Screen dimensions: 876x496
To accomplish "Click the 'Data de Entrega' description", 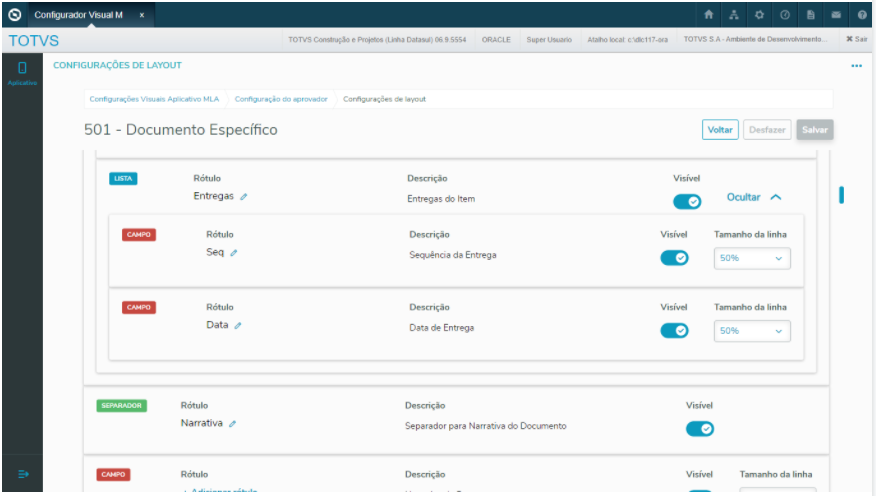I will point(441,328).
